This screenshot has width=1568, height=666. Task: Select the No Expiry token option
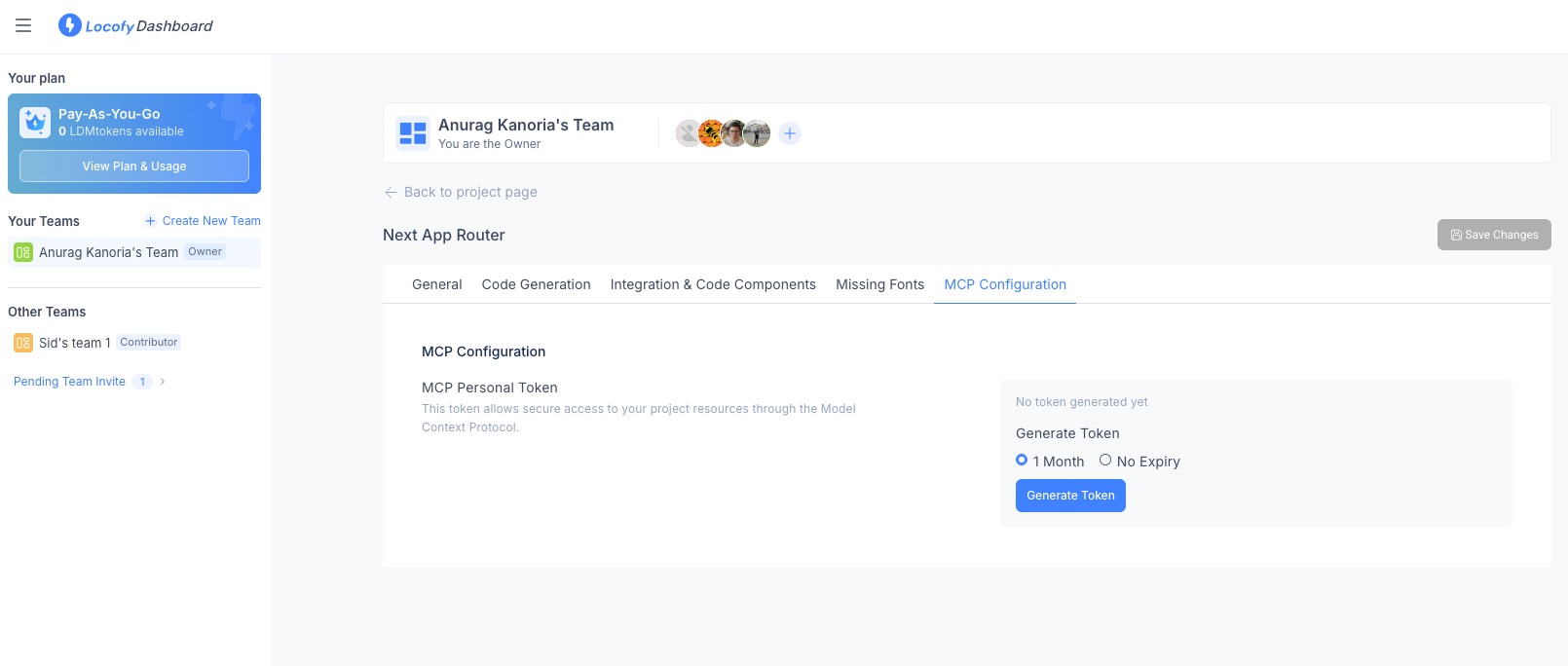click(x=1105, y=459)
